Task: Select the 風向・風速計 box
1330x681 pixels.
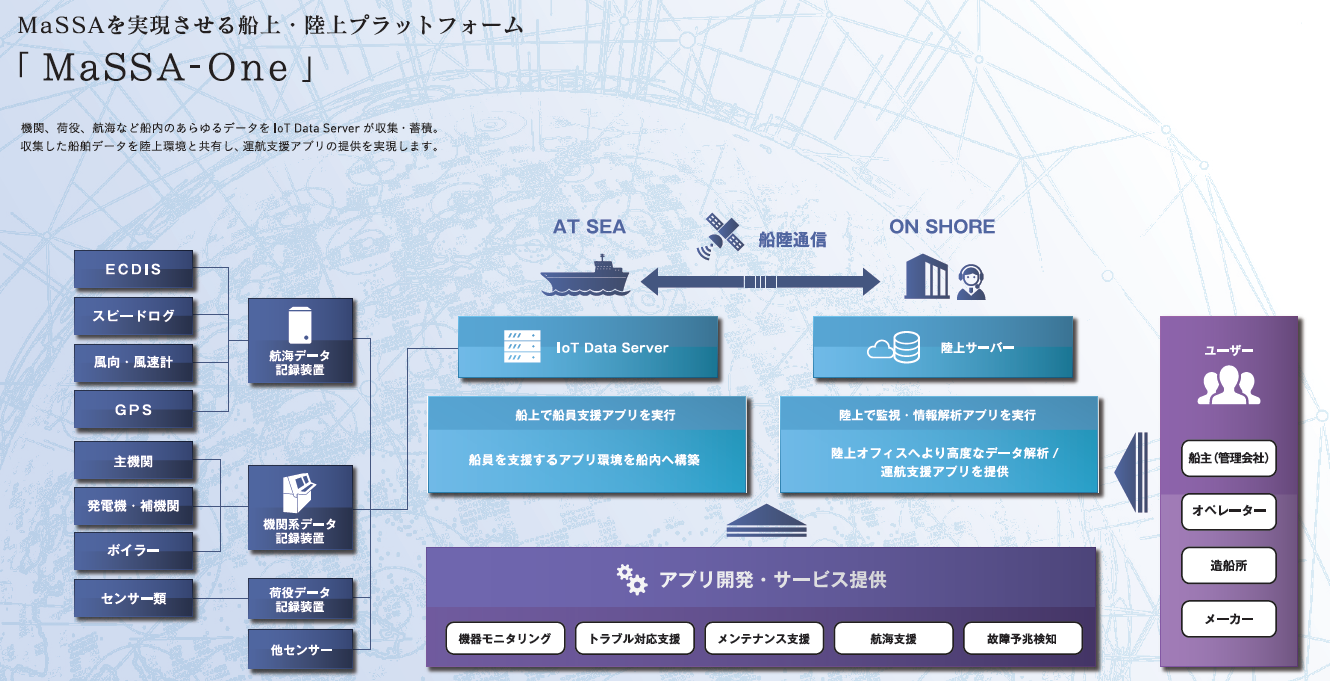Action: coord(134,362)
